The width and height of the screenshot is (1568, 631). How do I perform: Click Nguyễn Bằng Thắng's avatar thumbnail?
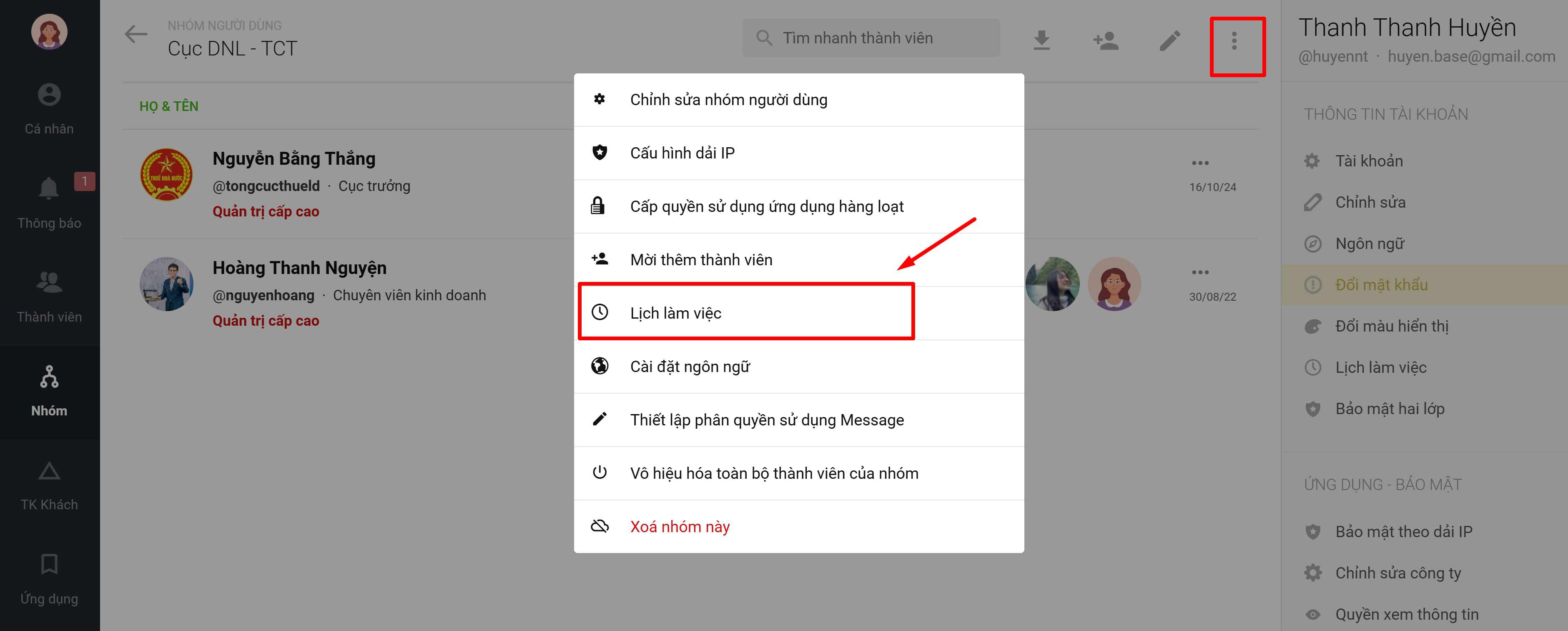coord(166,175)
